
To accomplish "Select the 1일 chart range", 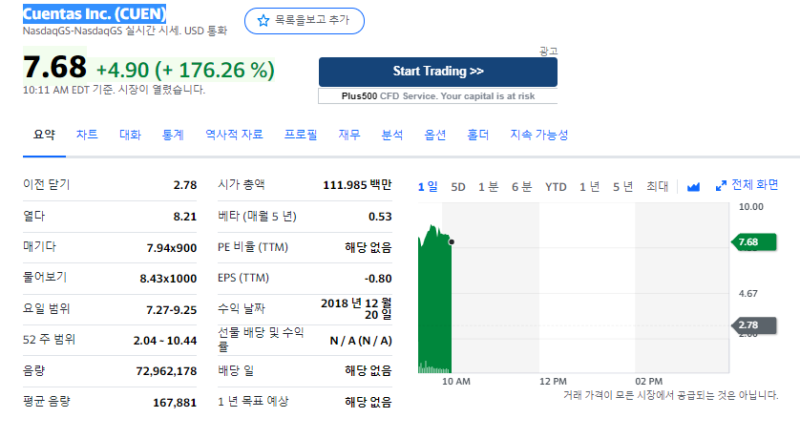I will (428, 187).
